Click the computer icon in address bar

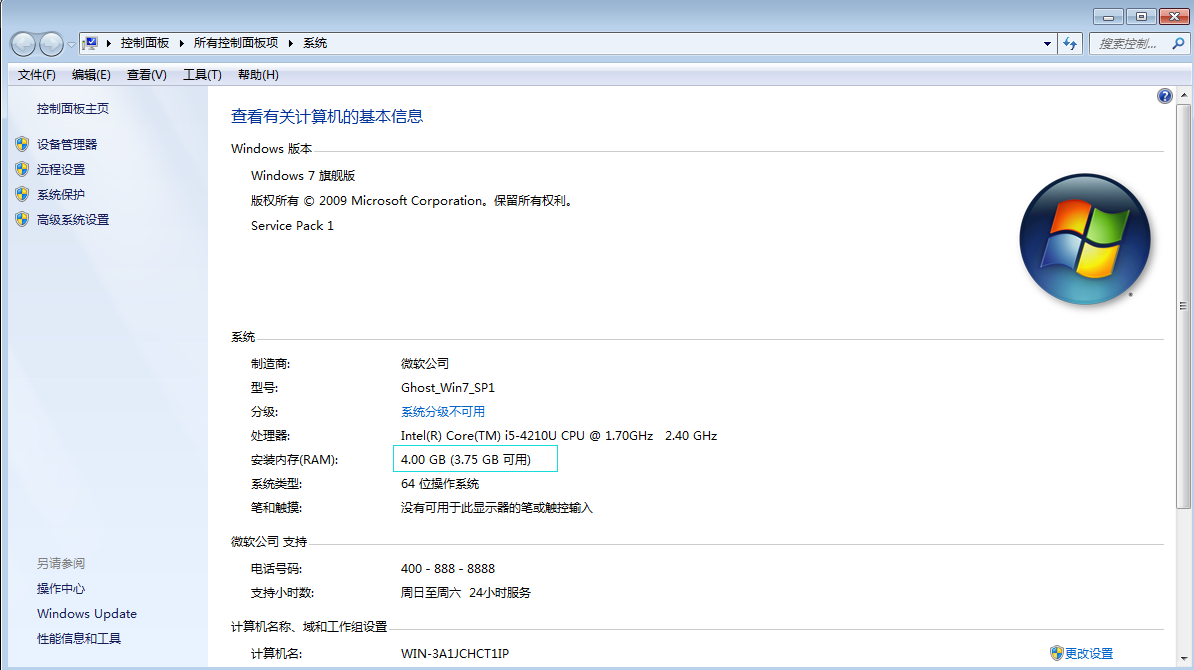click(x=91, y=43)
